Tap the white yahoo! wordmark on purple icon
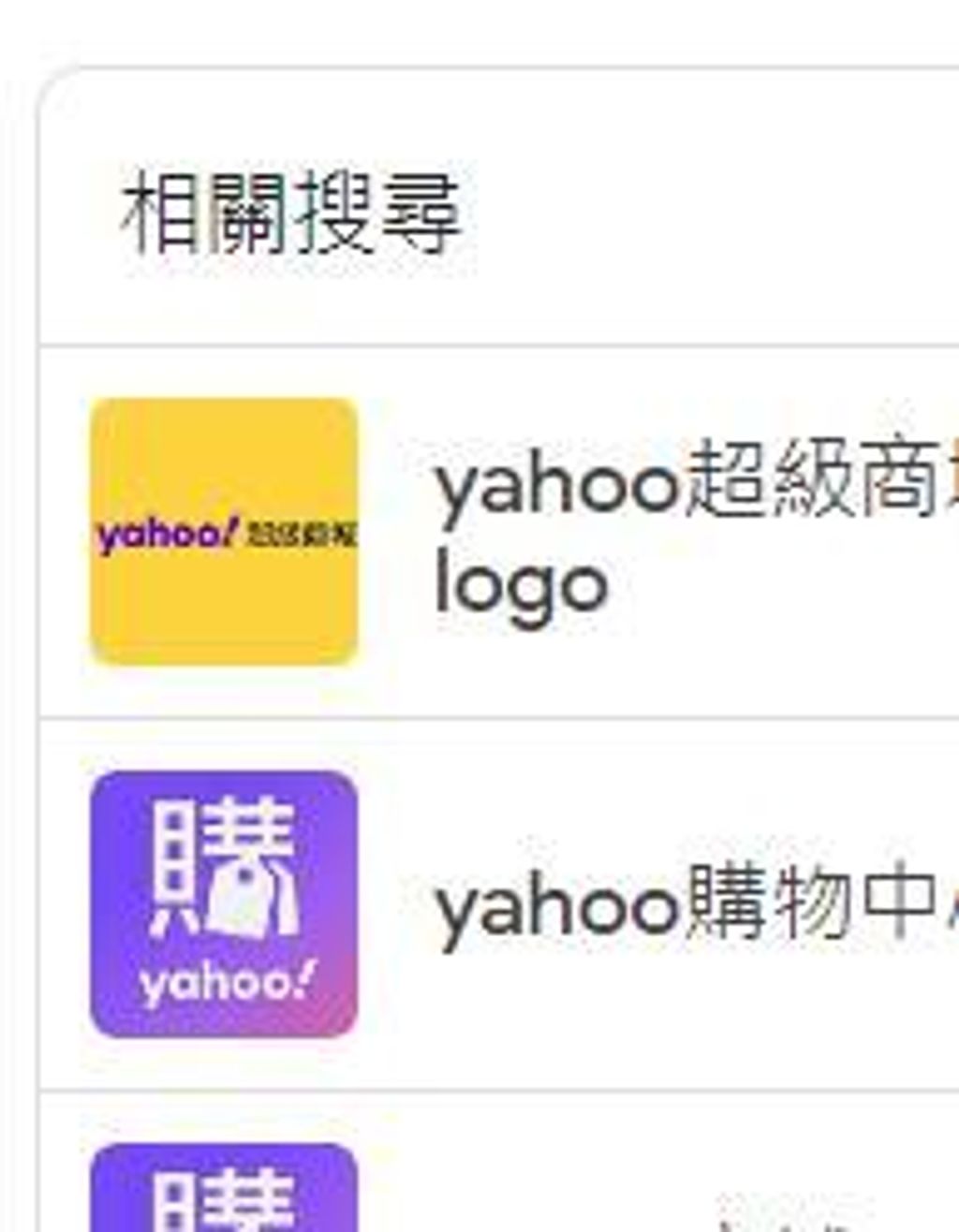 [228, 984]
